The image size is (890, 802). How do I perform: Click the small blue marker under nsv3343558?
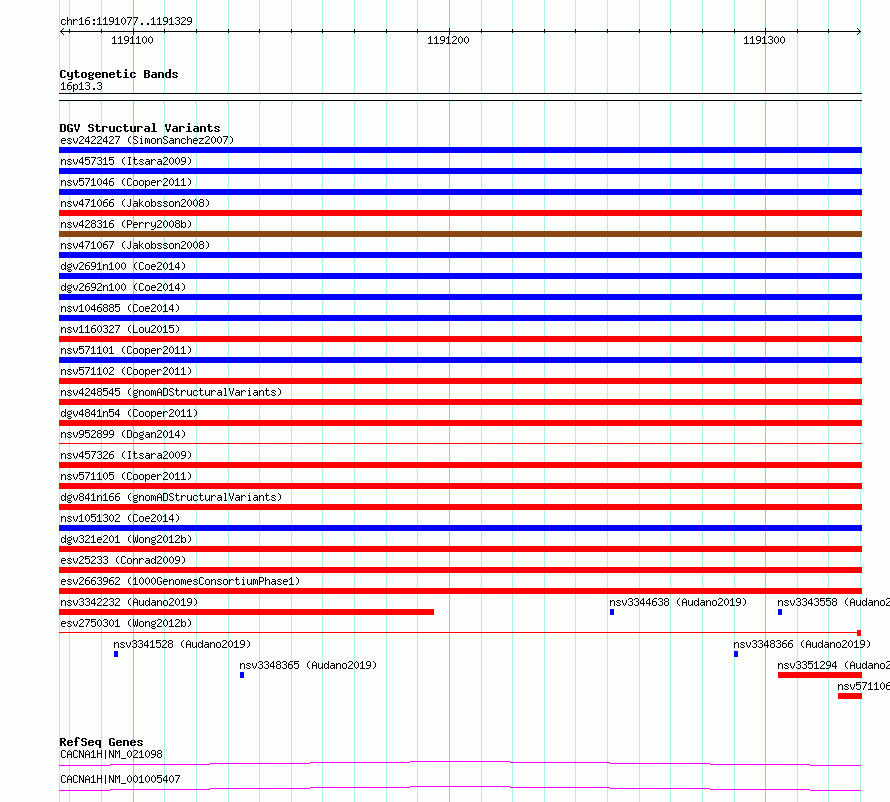point(780,612)
